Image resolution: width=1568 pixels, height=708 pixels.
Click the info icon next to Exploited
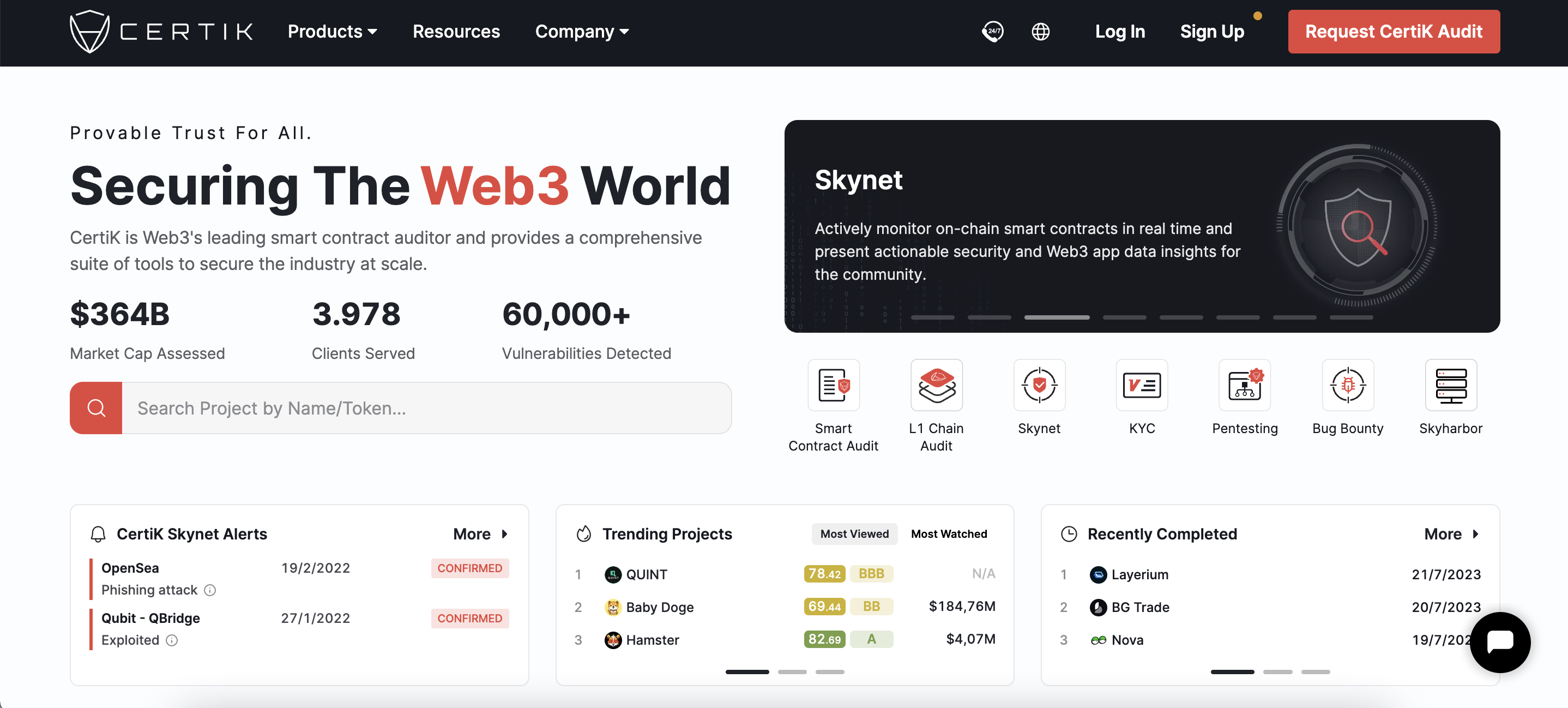(x=172, y=640)
